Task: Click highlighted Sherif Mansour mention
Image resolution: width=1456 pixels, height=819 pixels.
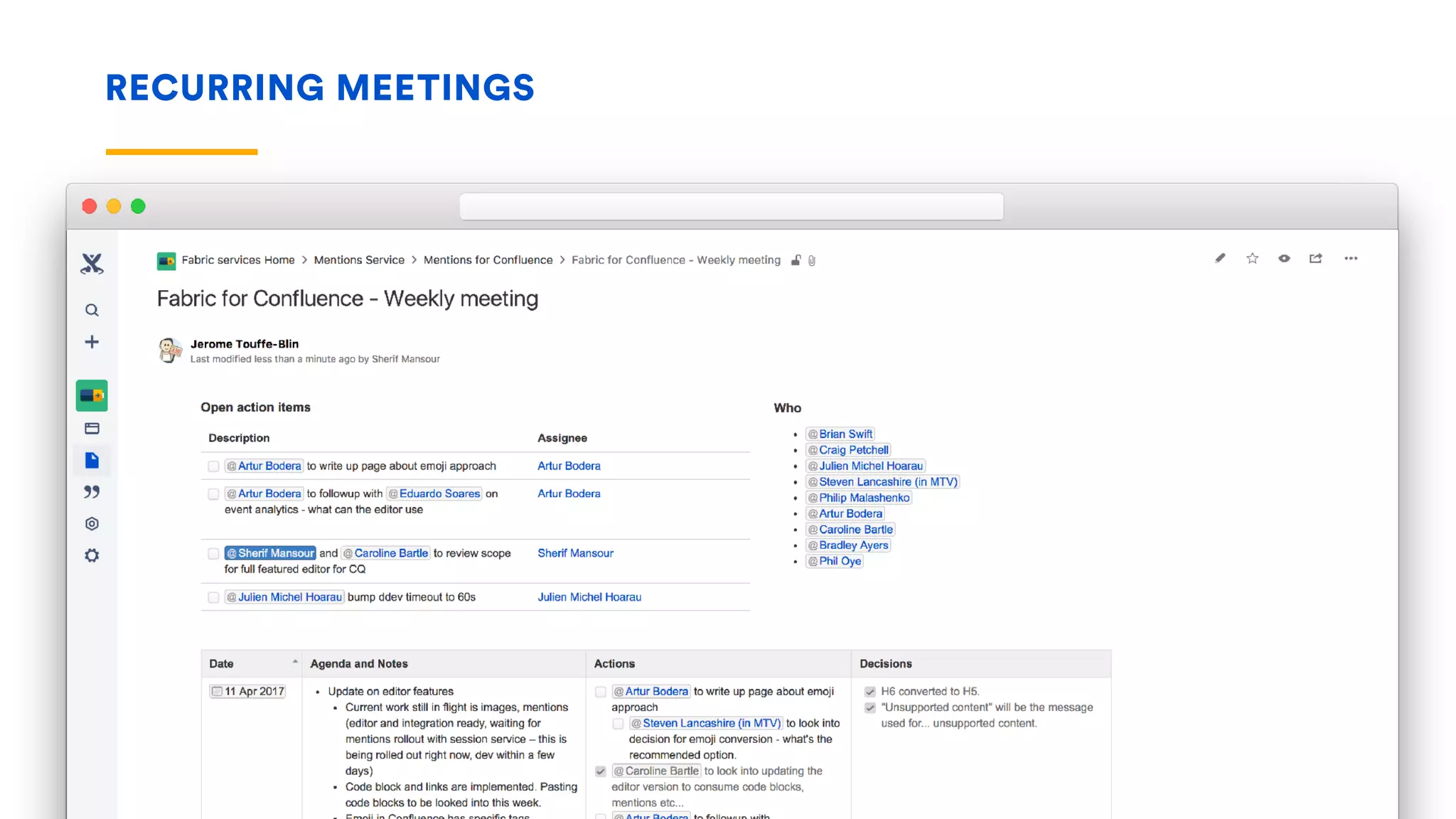Action: pos(270,553)
